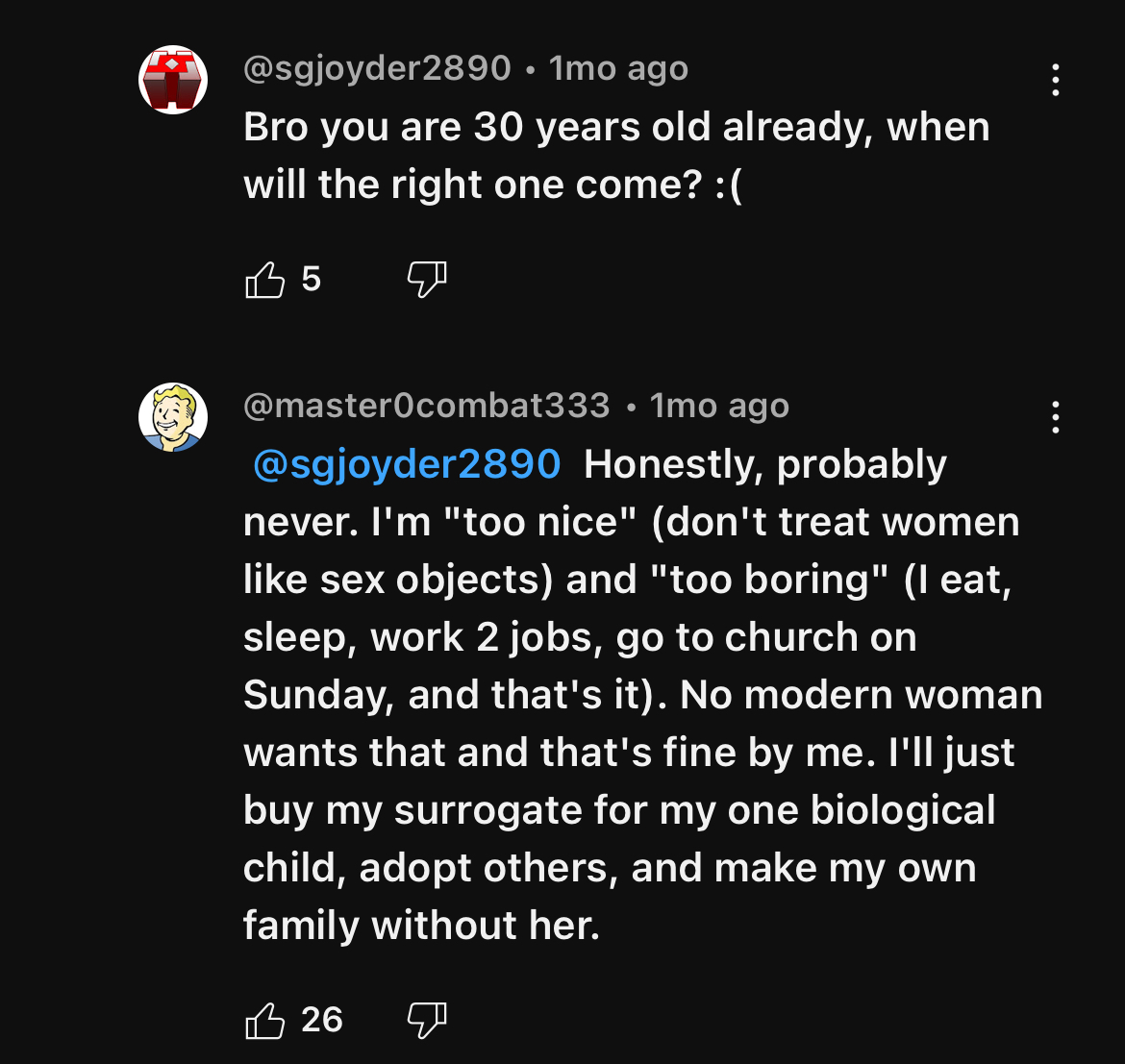Image resolution: width=1125 pixels, height=1064 pixels.
Task: Open master0combat333's Vault Boy avatar
Action: (x=173, y=417)
